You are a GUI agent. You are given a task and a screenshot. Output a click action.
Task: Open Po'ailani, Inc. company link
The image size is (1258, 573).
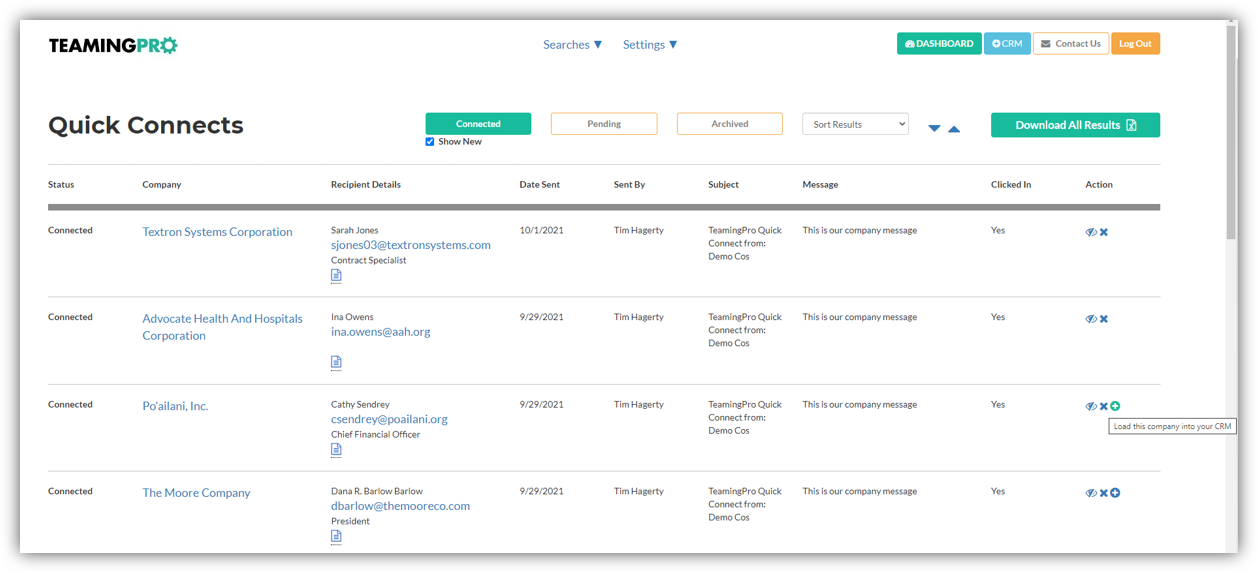(175, 406)
